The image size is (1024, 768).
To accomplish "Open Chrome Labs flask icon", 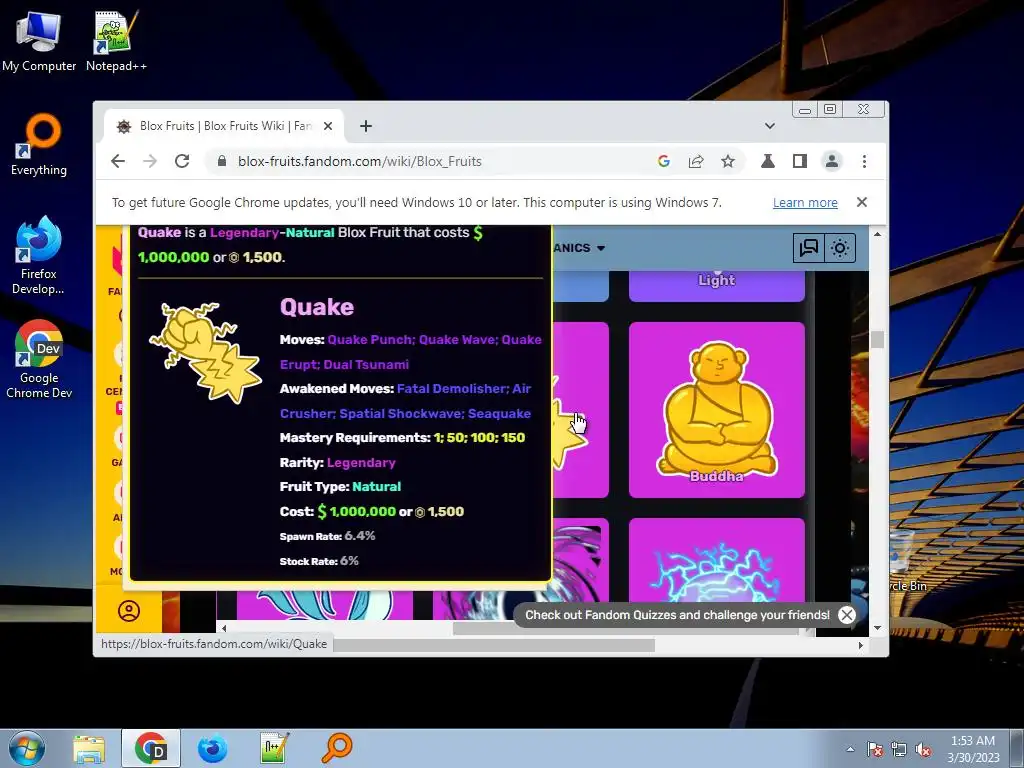I will [x=768, y=161].
